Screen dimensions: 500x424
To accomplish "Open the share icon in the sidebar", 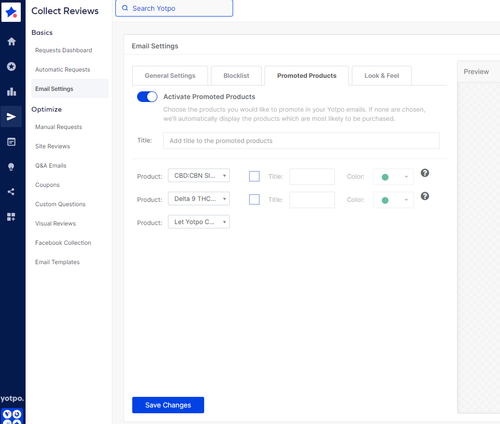I will [x=11, y=192].
